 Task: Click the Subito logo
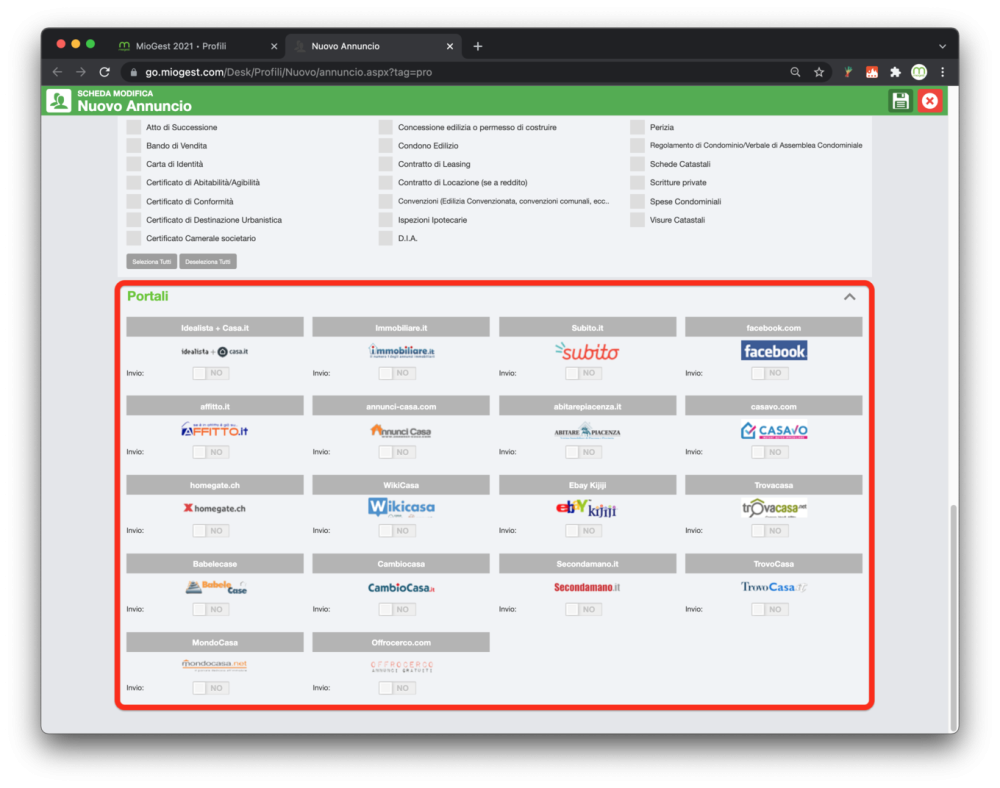[x=587, y=351]
